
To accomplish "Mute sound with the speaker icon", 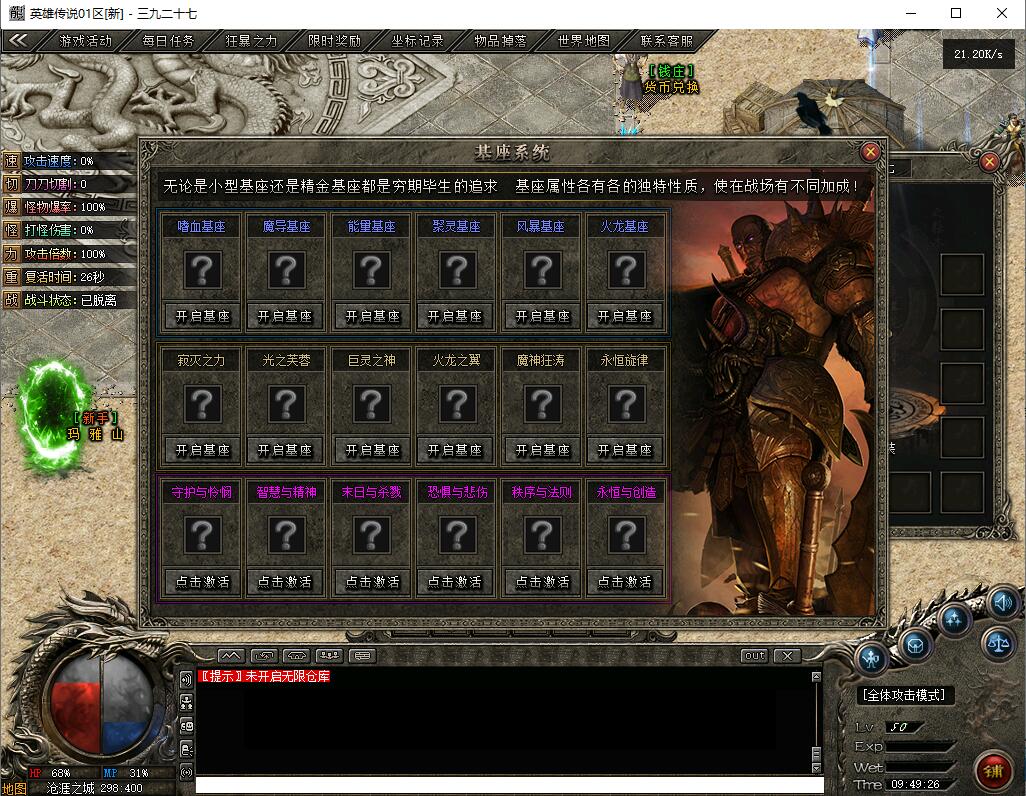I will pyautogui.click(x=1002, y=602).
